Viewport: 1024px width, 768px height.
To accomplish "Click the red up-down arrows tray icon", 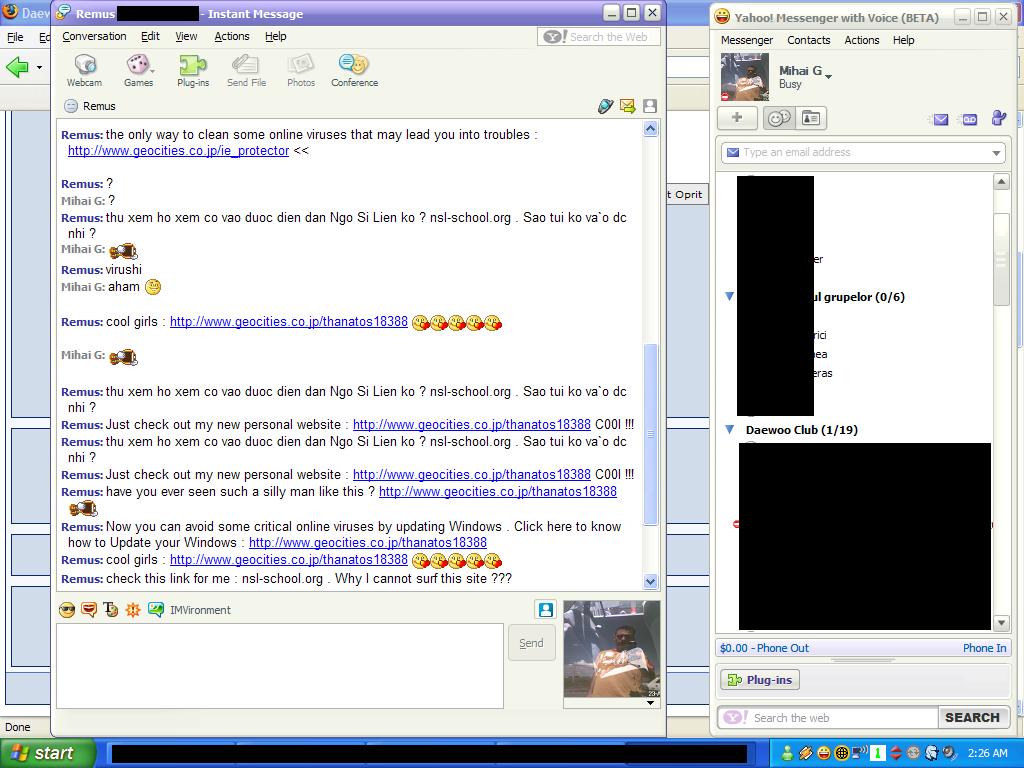I will click(895, 753).
